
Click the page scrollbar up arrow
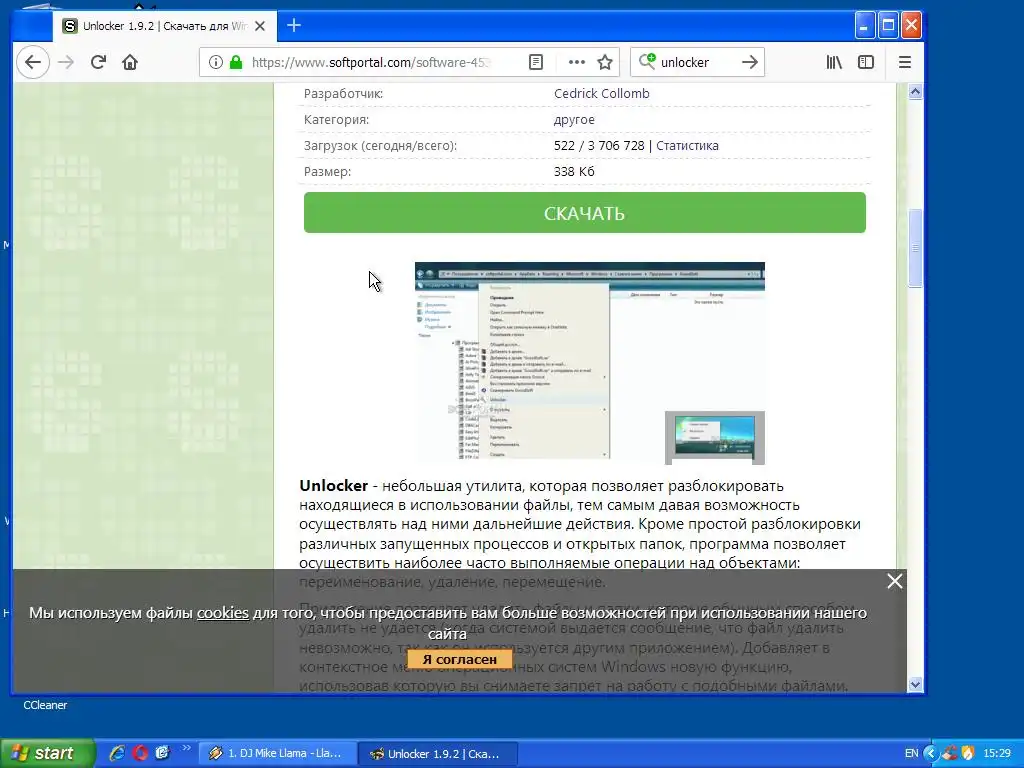(x=916, y=91)
